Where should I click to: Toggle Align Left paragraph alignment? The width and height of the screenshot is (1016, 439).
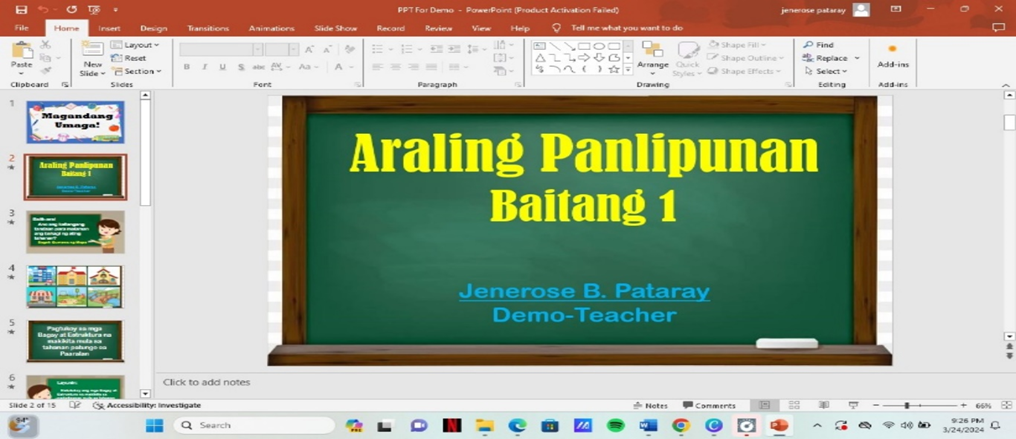click(x=377, y=67)
